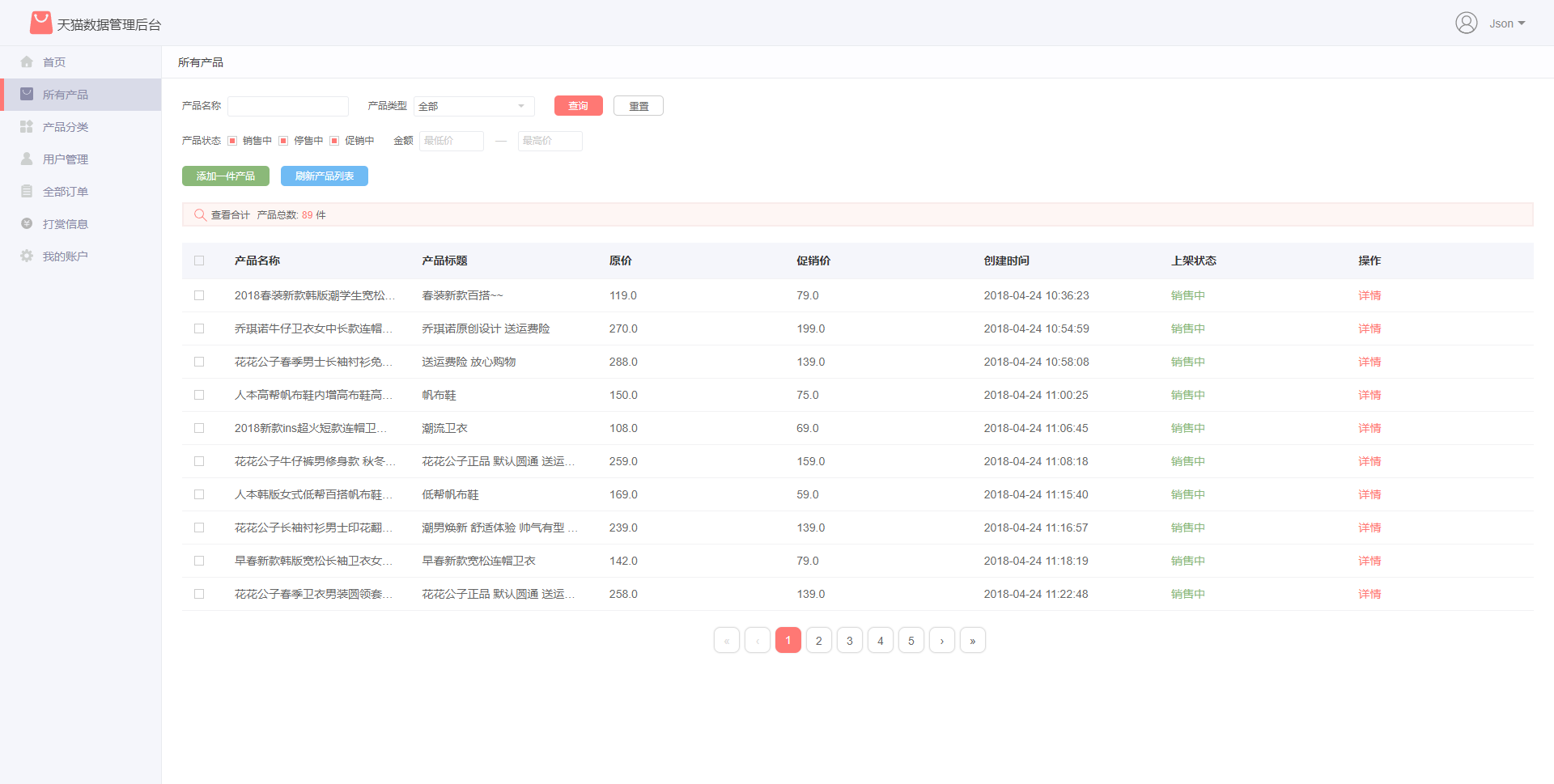Open 首页 in sidebar
The height and width of the screenshot is (784, 1554).
(x=81, y=62)
